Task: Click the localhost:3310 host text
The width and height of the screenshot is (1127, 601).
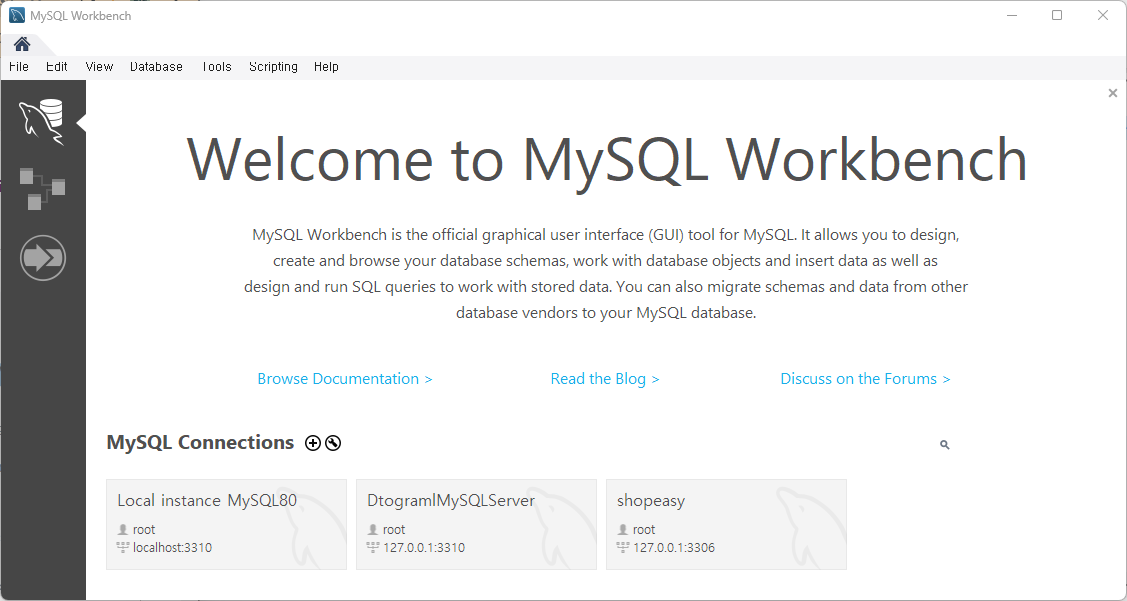Action: click(x=172, y=548)
